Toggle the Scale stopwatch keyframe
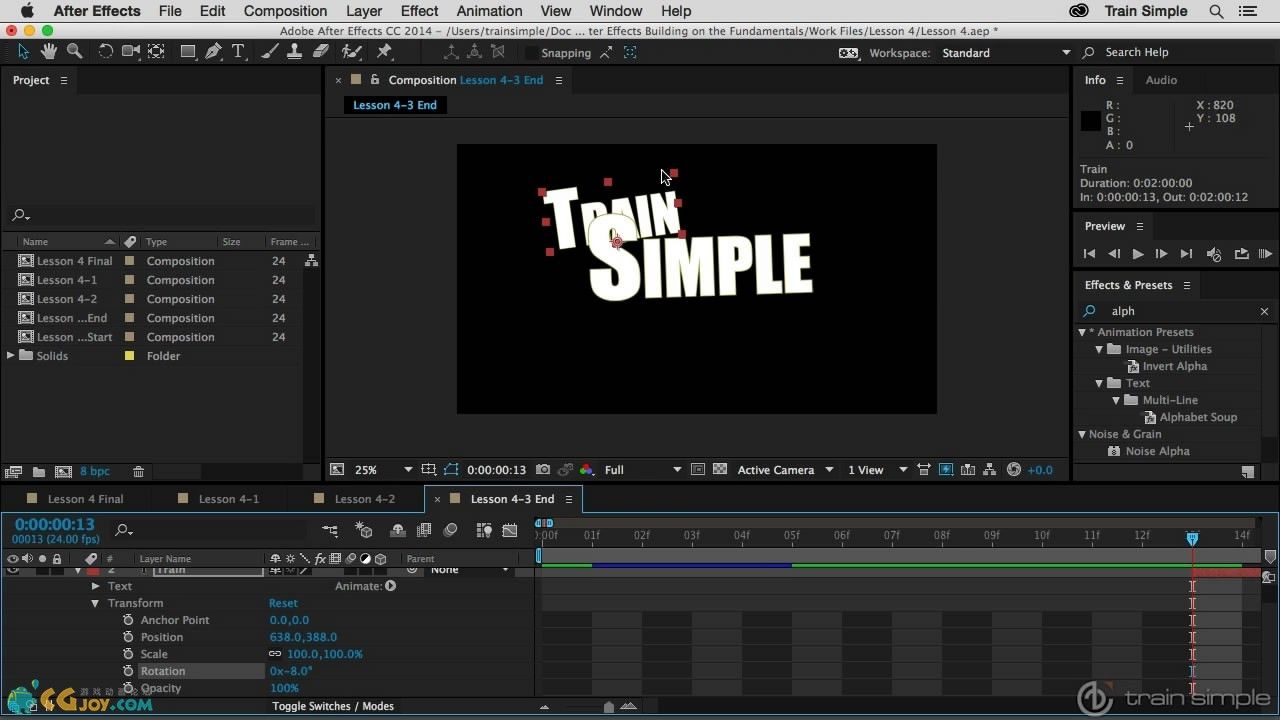Viewport: 1280px width, 720px height. tap(128, 654)
